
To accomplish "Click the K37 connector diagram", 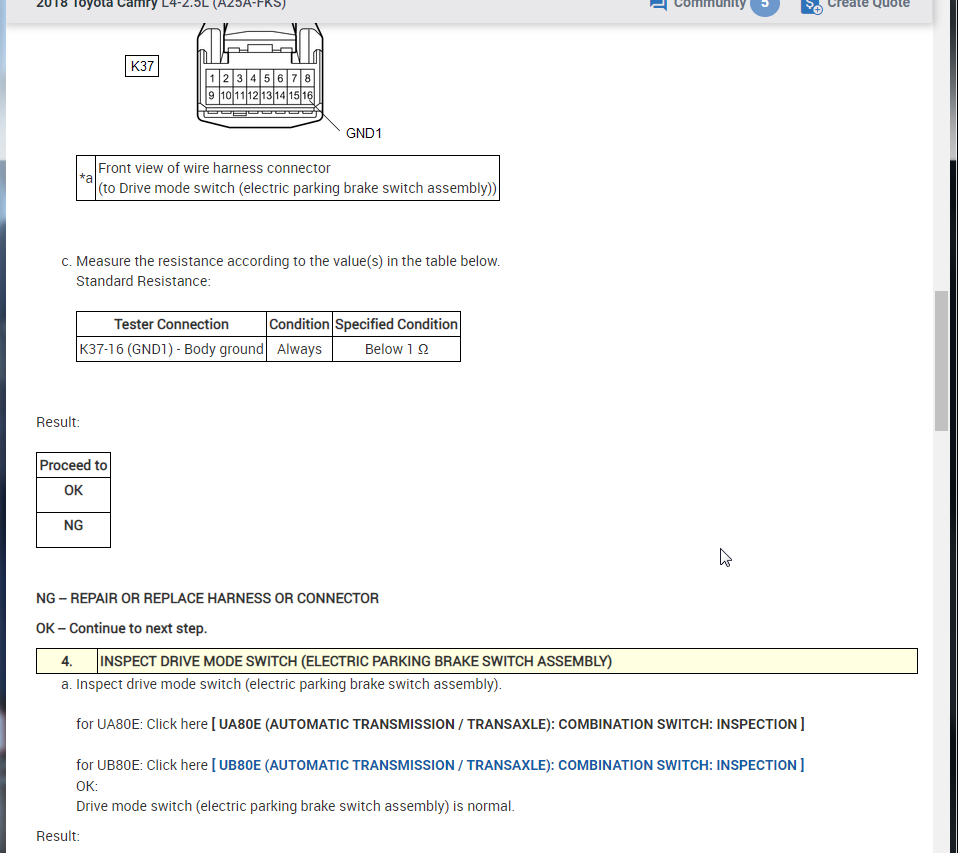I will (260, 75).
